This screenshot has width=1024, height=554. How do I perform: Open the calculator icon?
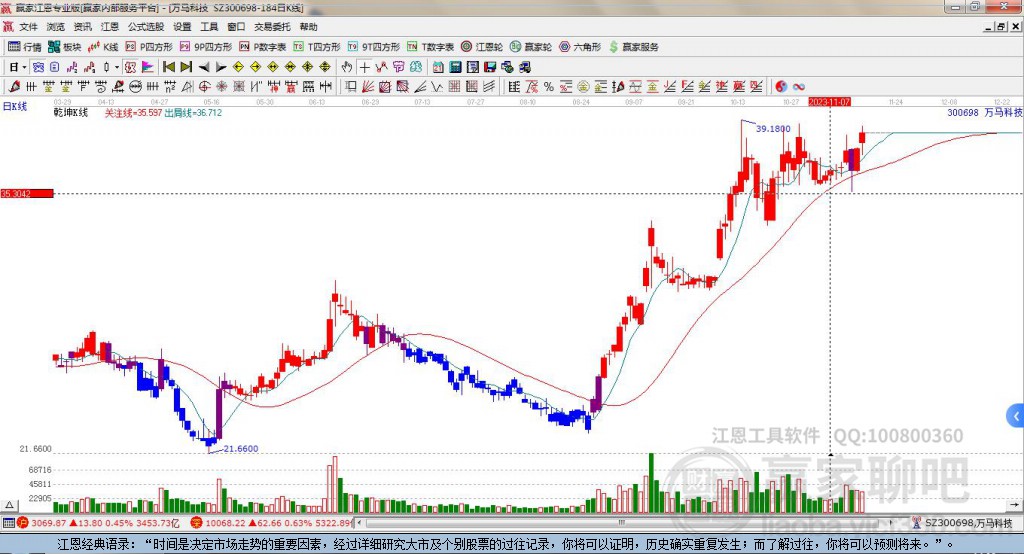455,67
